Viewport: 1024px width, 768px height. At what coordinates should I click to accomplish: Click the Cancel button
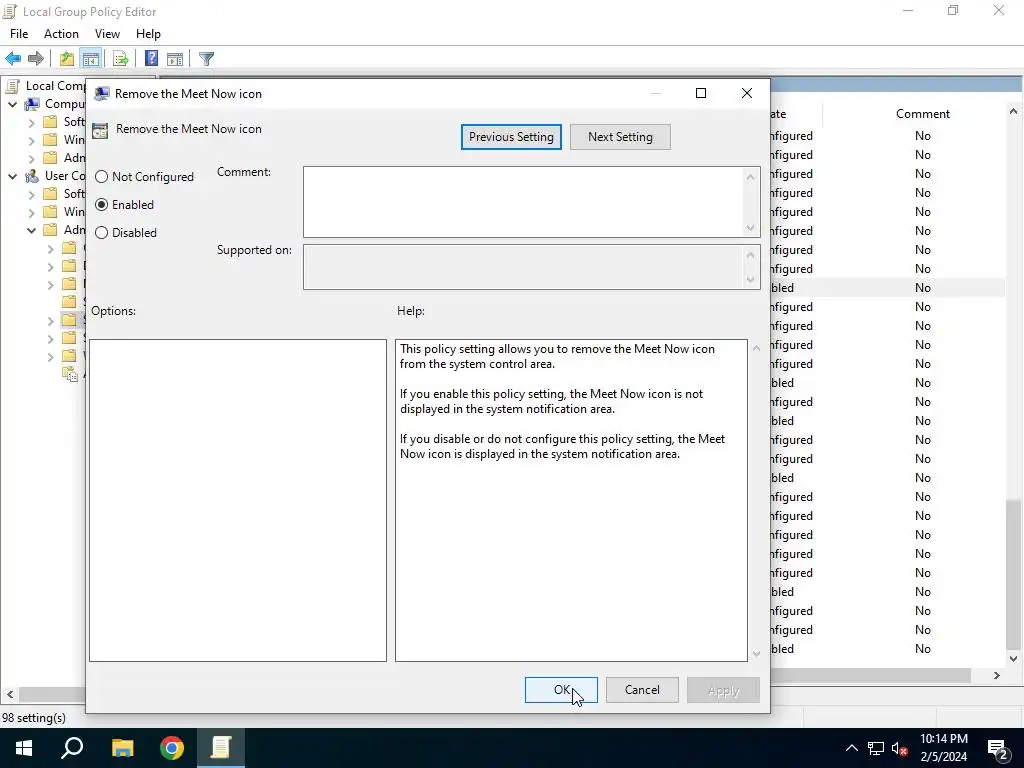coord(642,690)
